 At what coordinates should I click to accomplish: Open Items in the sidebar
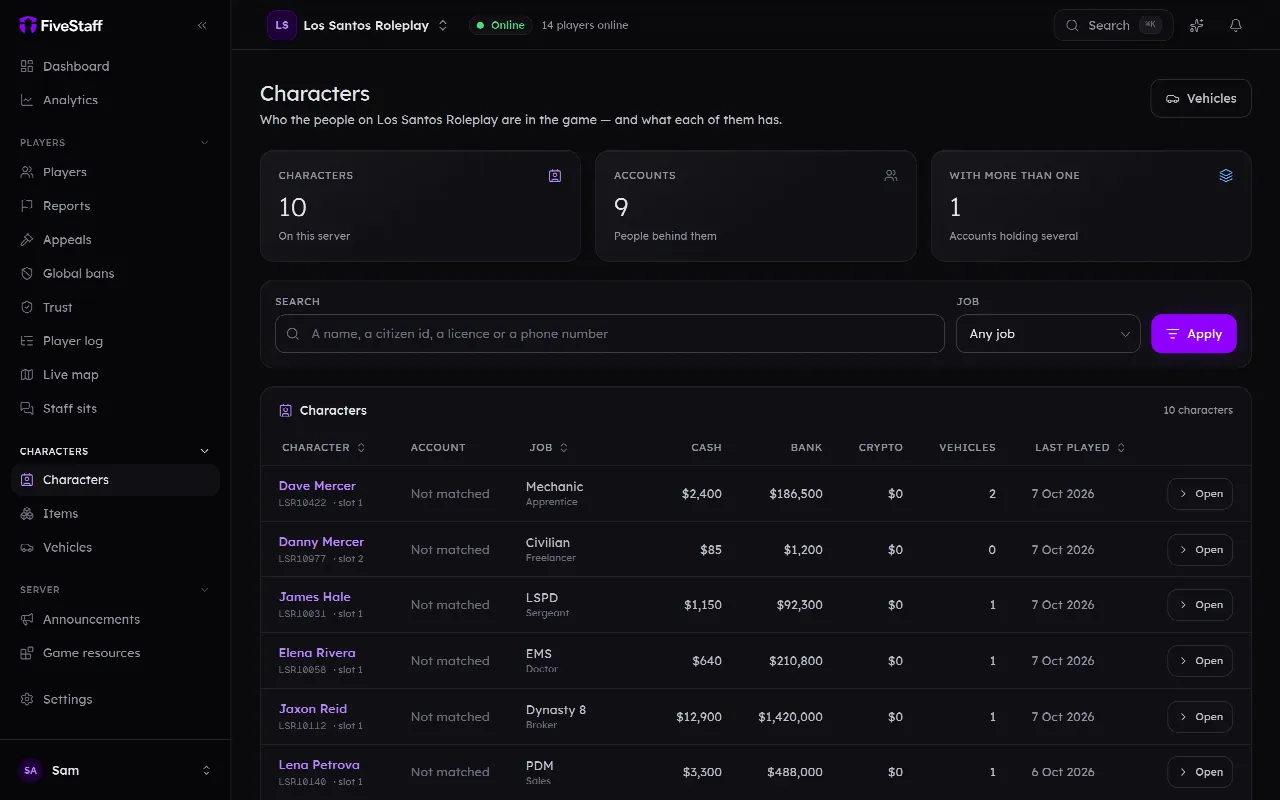[x=115, y=514]
